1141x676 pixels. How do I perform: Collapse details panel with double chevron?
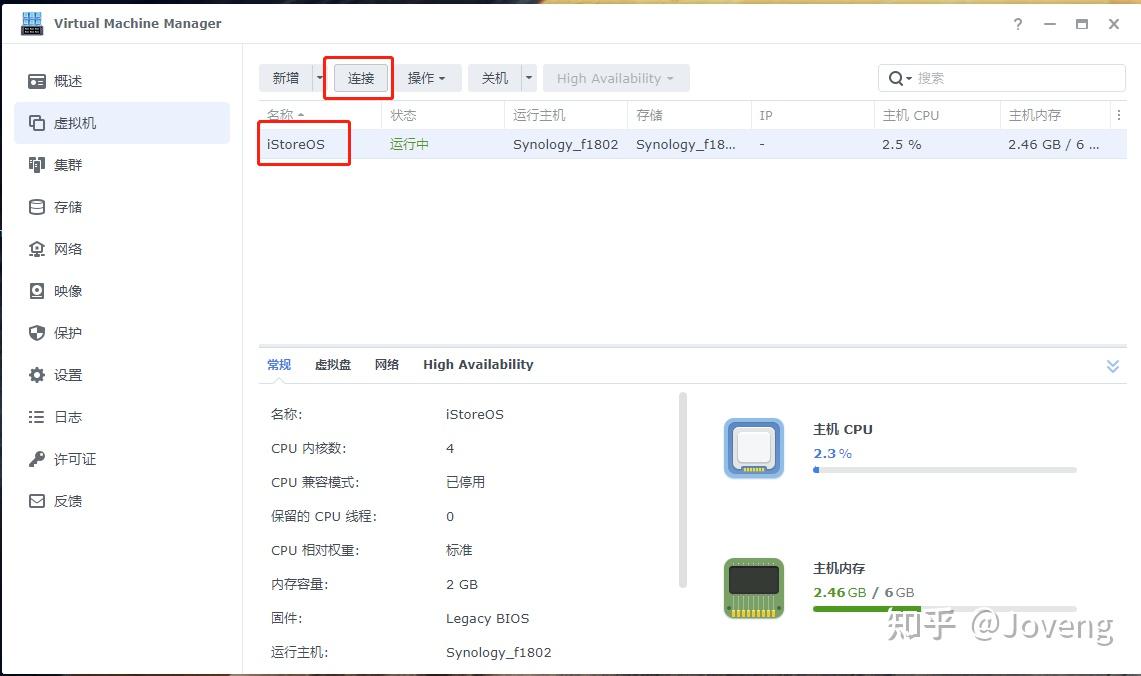click(1113, 365)
